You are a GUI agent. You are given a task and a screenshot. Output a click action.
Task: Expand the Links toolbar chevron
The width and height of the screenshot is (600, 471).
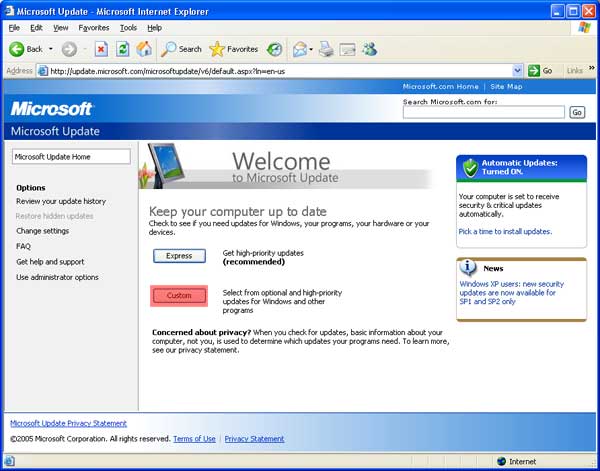click(592, 68)
